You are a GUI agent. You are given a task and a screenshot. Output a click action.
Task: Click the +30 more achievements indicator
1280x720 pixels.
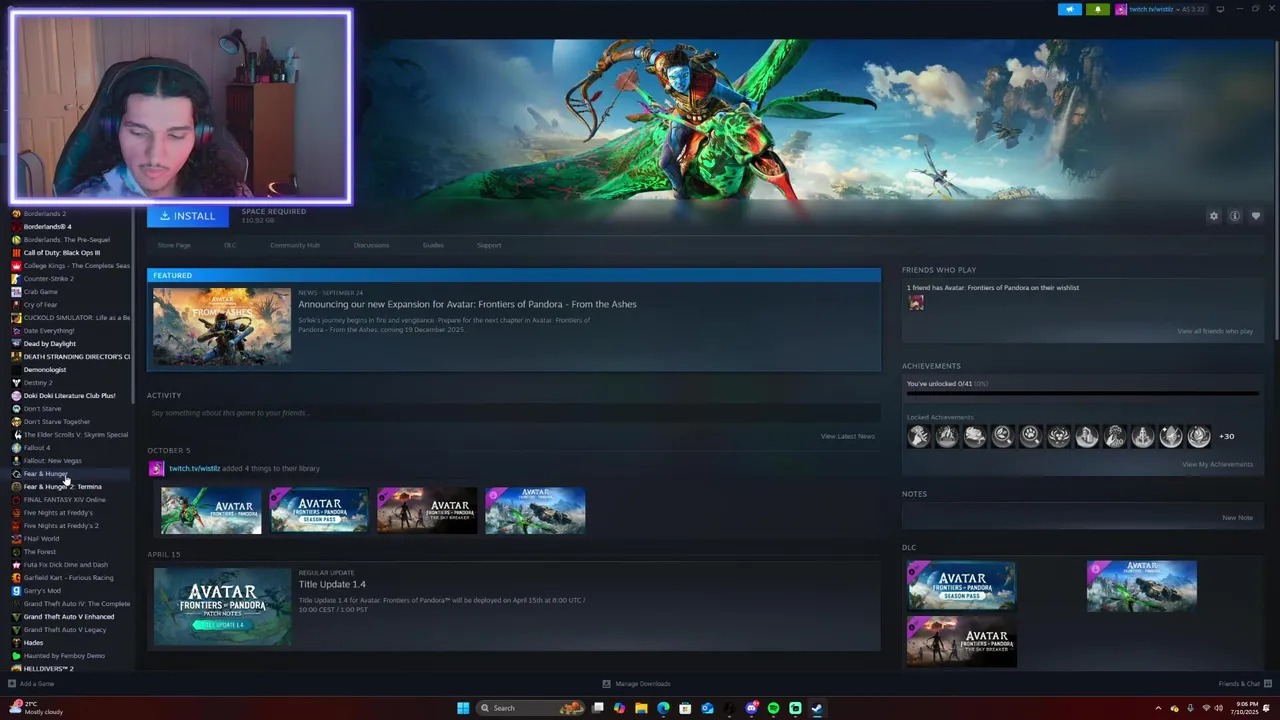1227,436
